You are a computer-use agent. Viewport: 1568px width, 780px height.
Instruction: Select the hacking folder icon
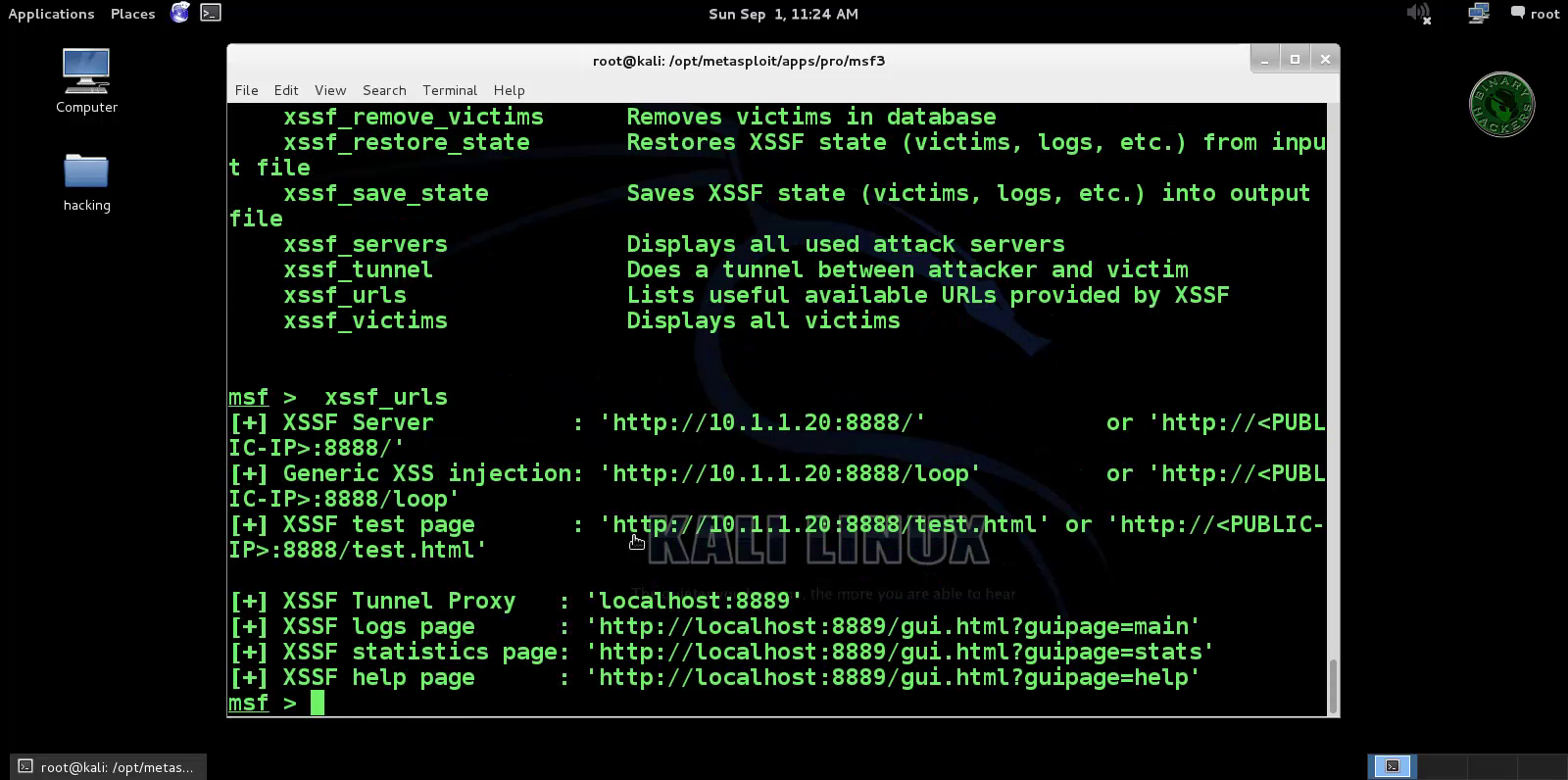86,183
